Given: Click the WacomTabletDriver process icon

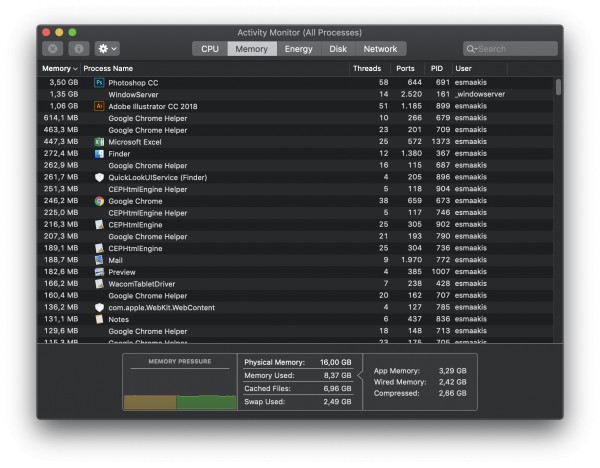Looking at the screenshot, I should point(99,284).
